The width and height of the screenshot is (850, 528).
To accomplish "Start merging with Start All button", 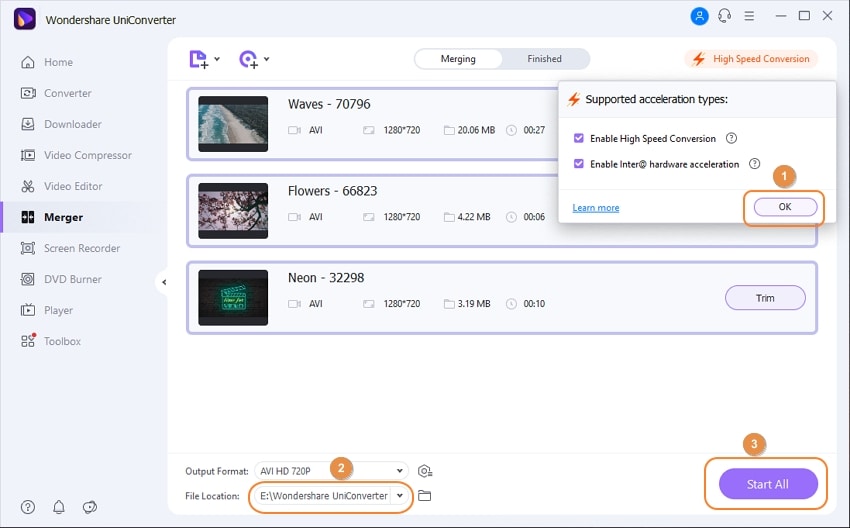I will [768, 484].
